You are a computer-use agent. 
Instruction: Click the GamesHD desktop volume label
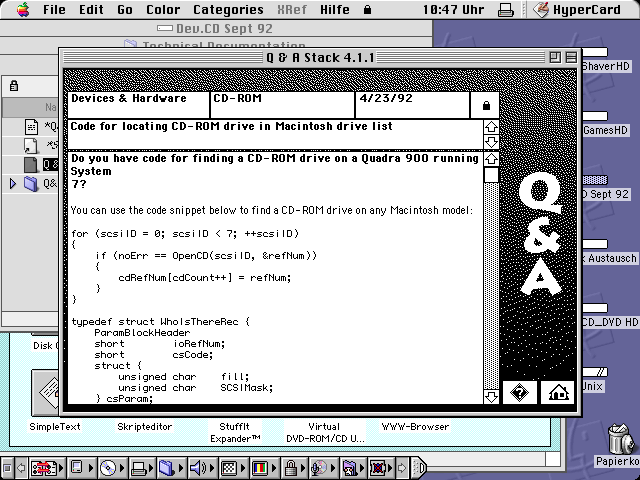(605, 131)
